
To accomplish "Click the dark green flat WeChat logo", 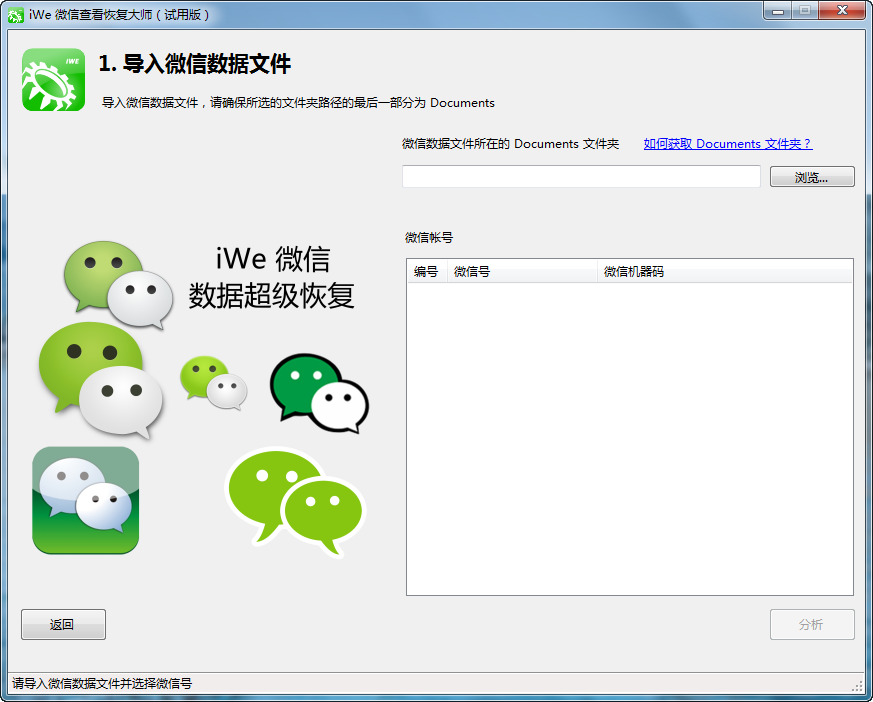I will (x=319, y=393).
